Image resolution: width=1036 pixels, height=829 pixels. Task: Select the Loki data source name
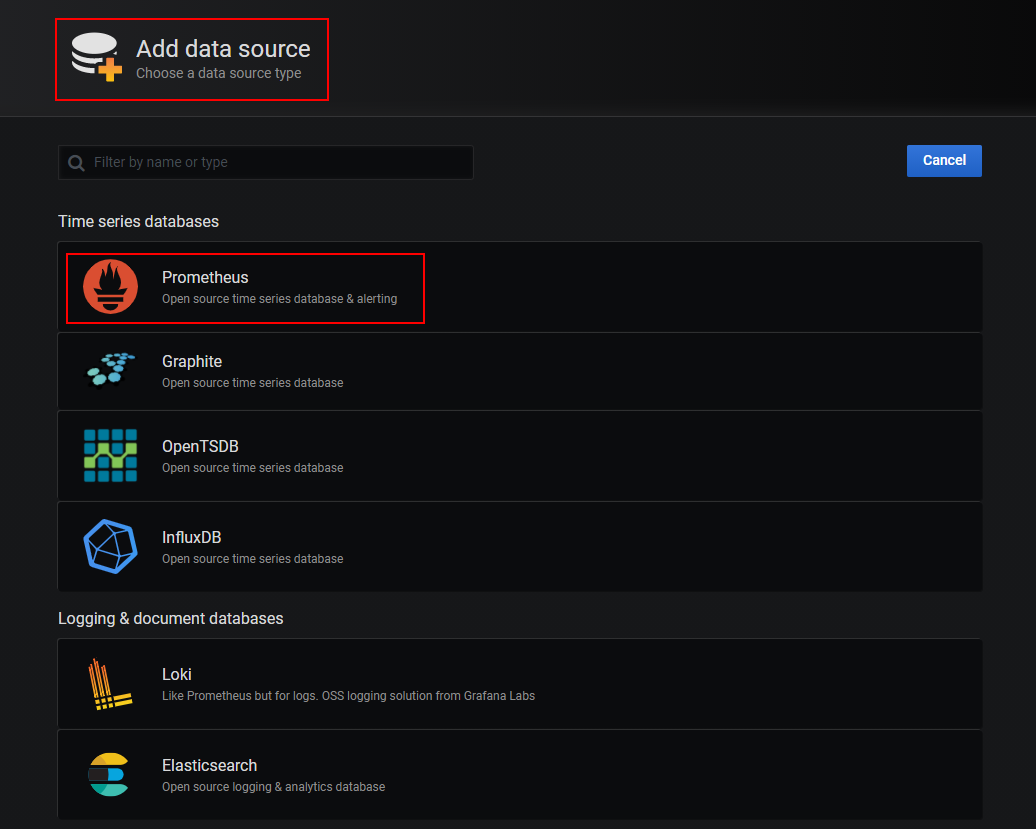coord(176,674)
